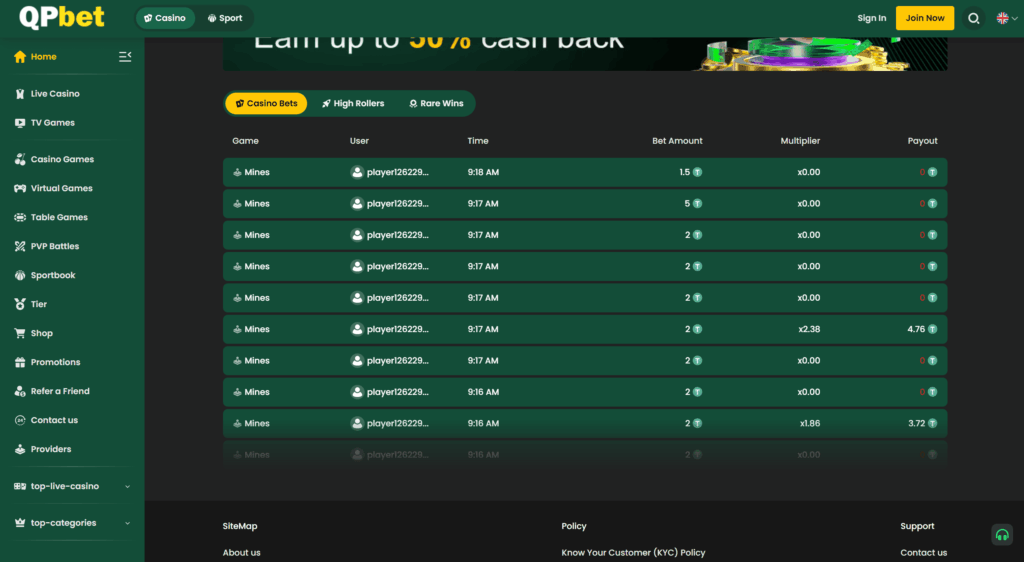
Task: Click the SiteMap footer heading
Action: coord(240,526)
